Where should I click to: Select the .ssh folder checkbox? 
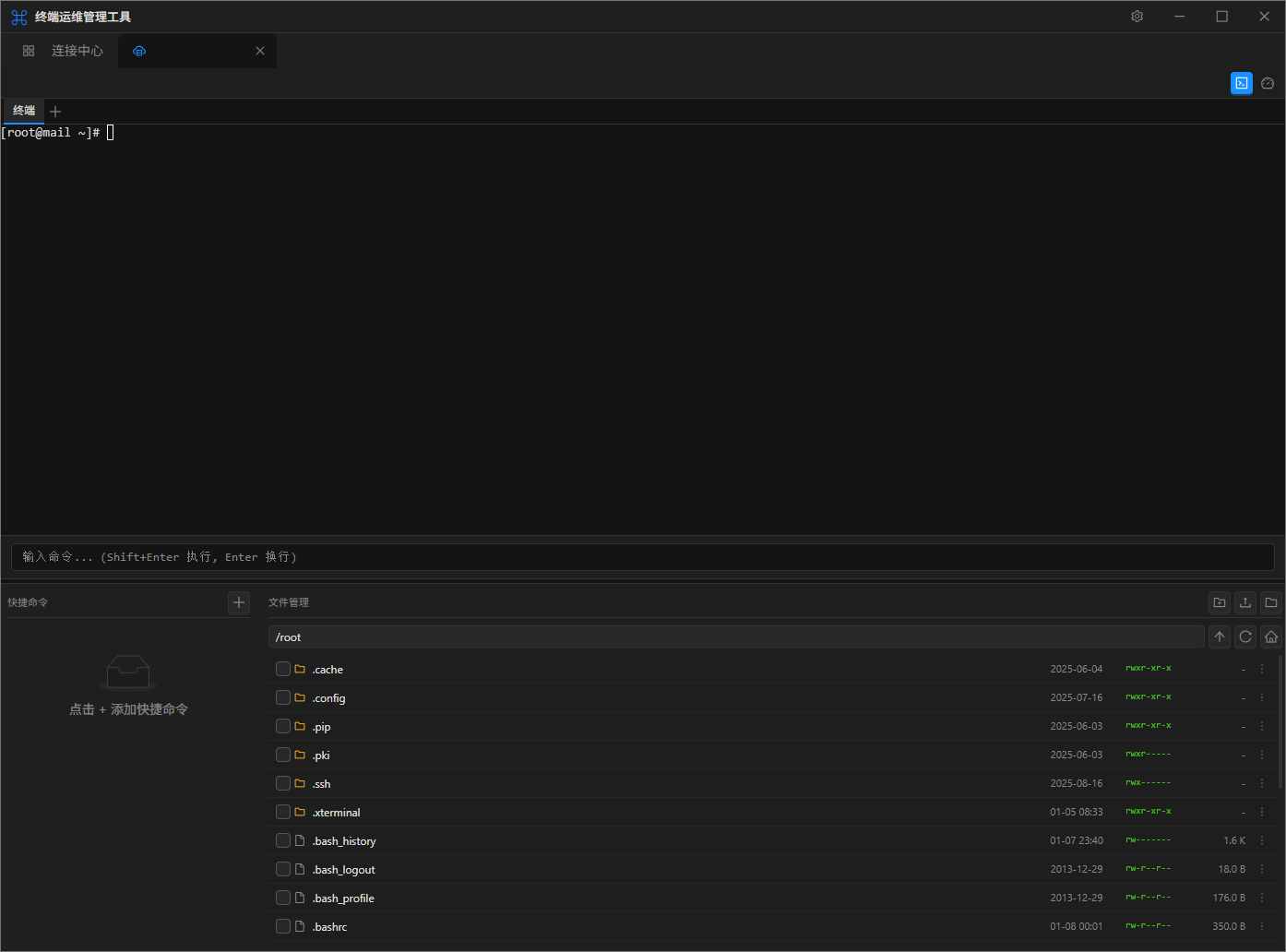click(283, 783)
